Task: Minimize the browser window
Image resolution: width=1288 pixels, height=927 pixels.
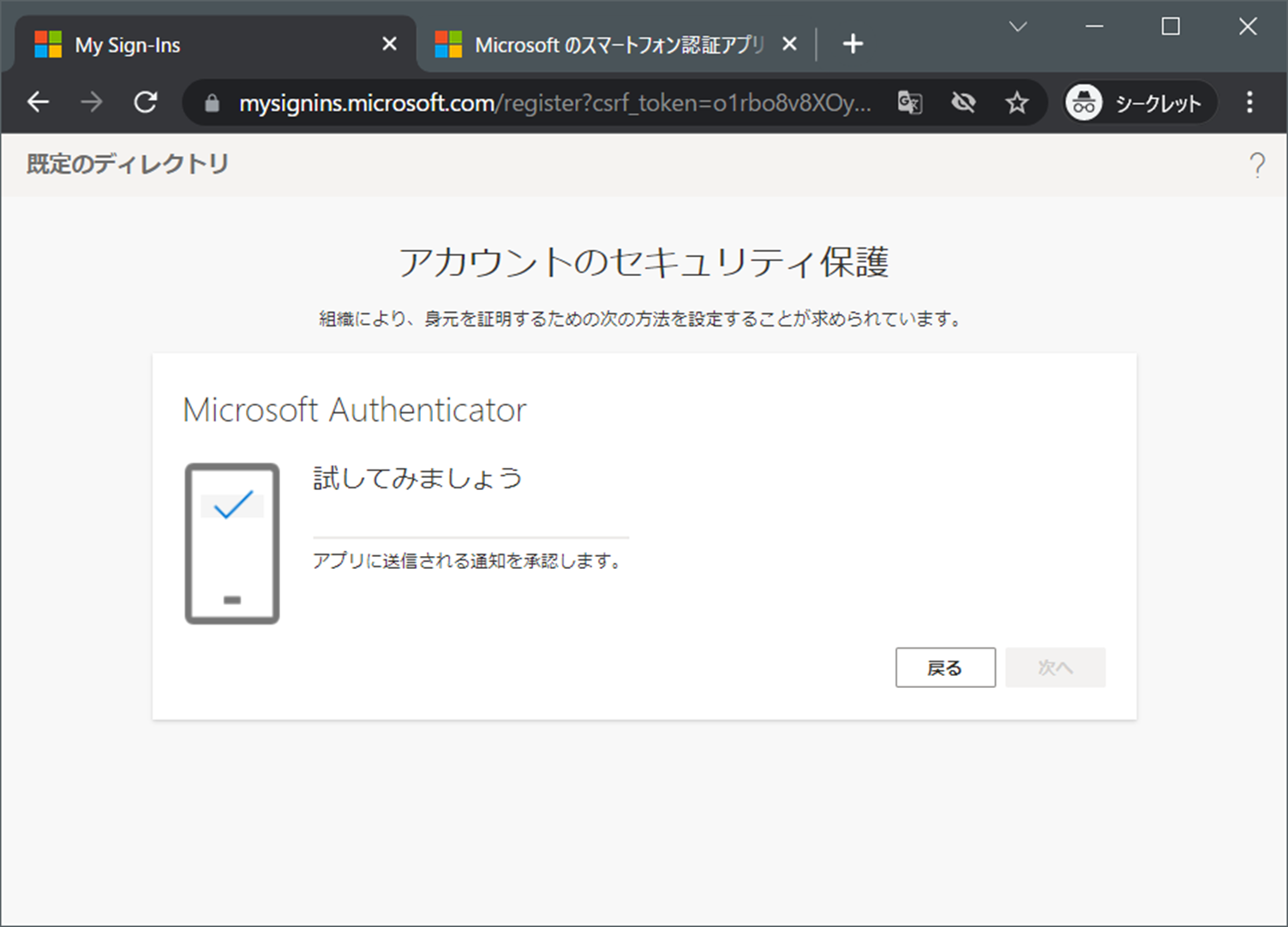Action: [1094, 27]
